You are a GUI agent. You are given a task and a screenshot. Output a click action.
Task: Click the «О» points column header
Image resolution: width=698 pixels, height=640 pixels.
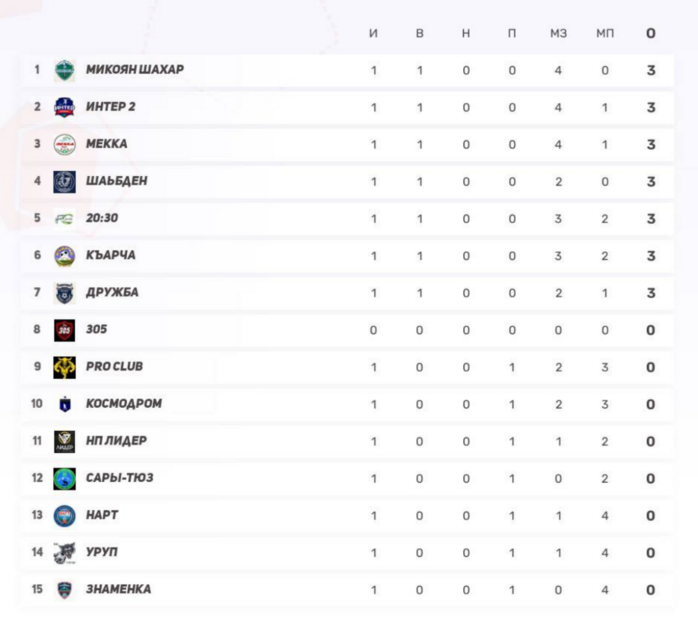tap(651, 33)
